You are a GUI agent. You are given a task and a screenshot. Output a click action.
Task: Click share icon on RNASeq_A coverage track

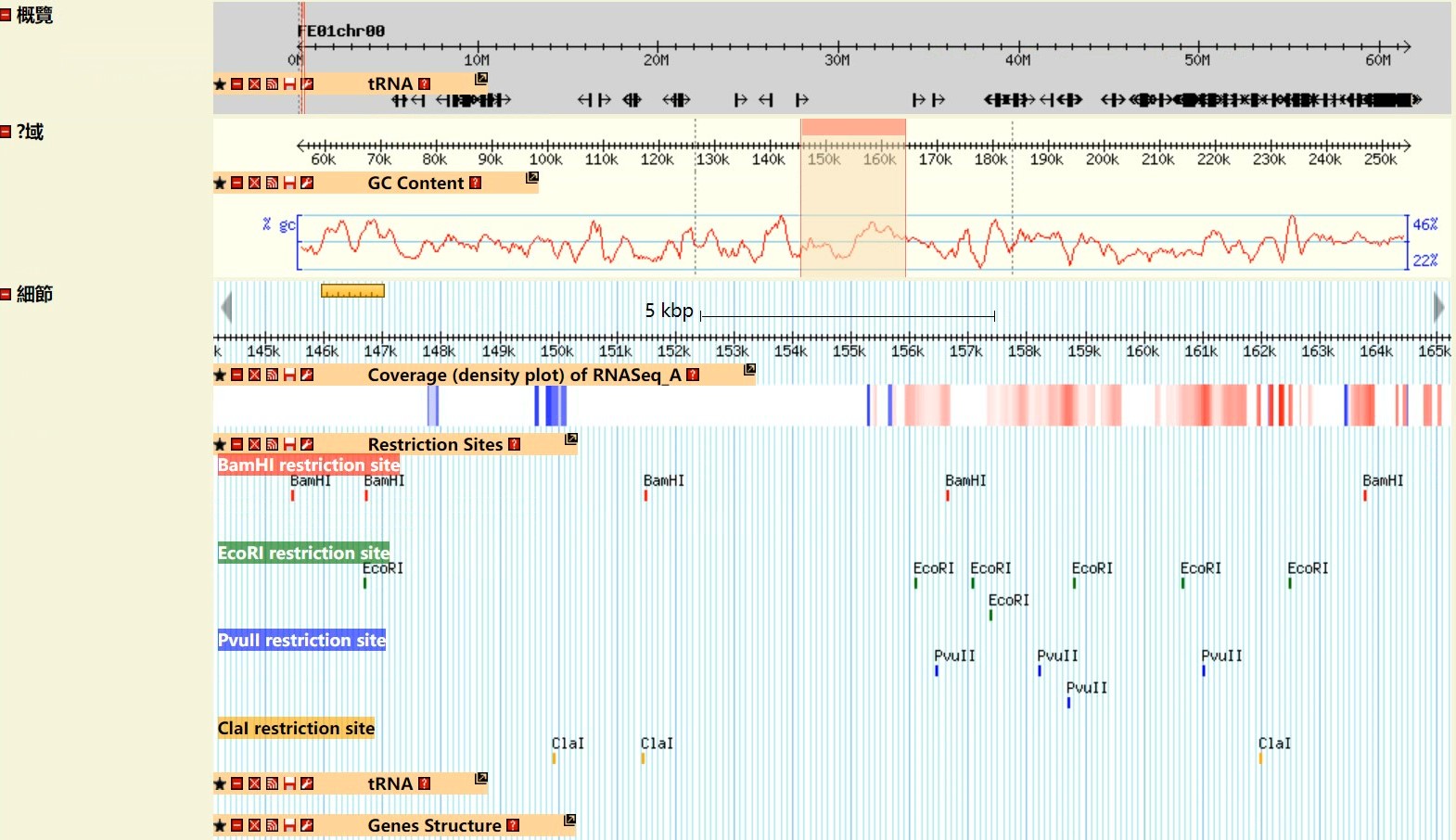(x=272, y=375)
